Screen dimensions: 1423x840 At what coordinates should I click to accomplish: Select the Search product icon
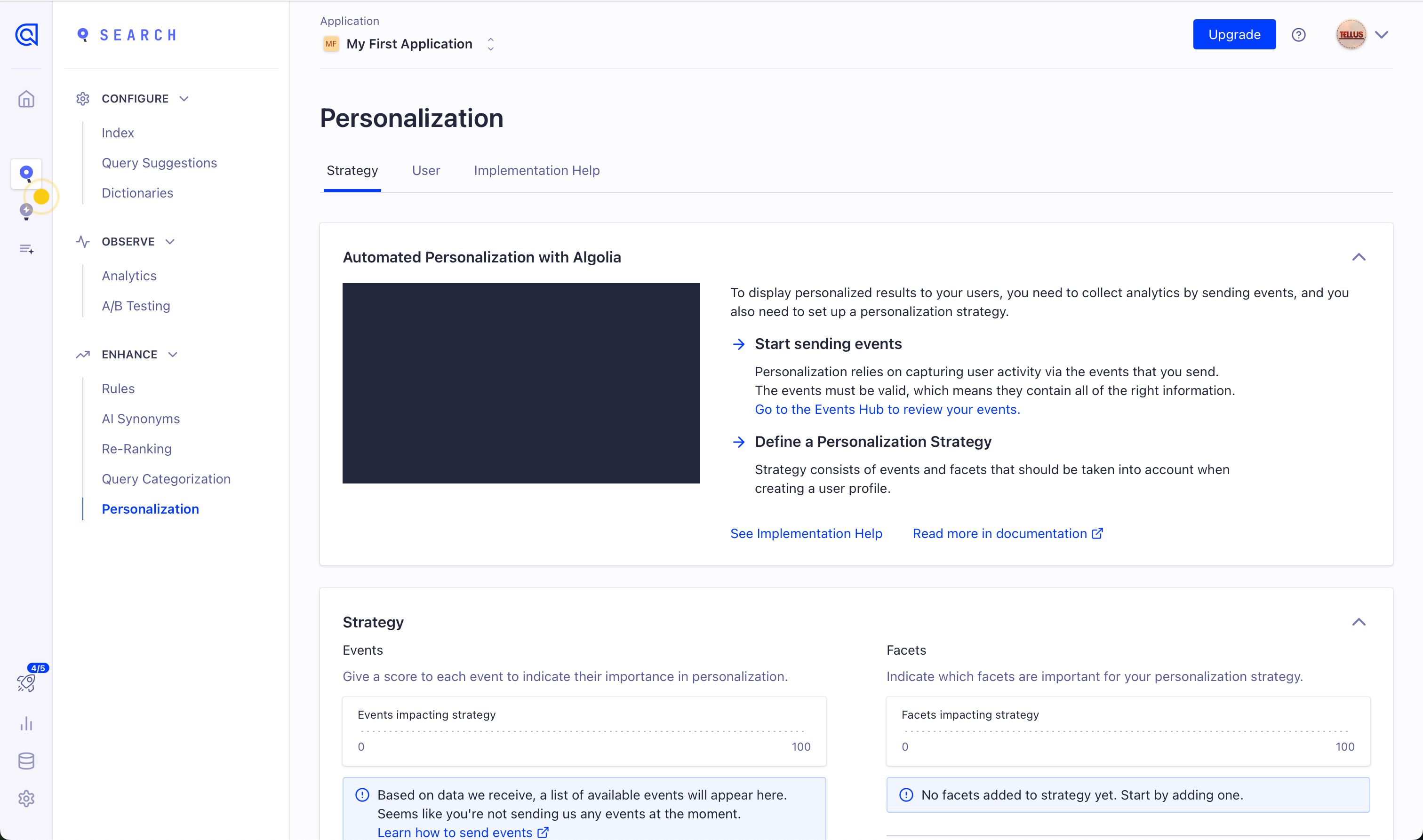coord(26,173)
